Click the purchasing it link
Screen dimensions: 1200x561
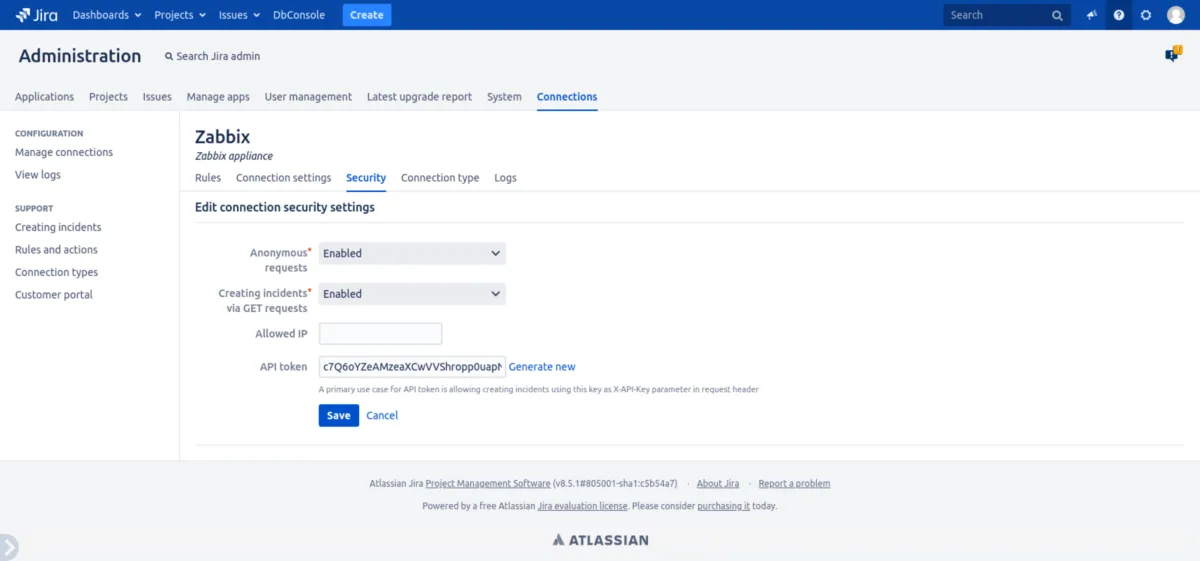coord(723,506)
